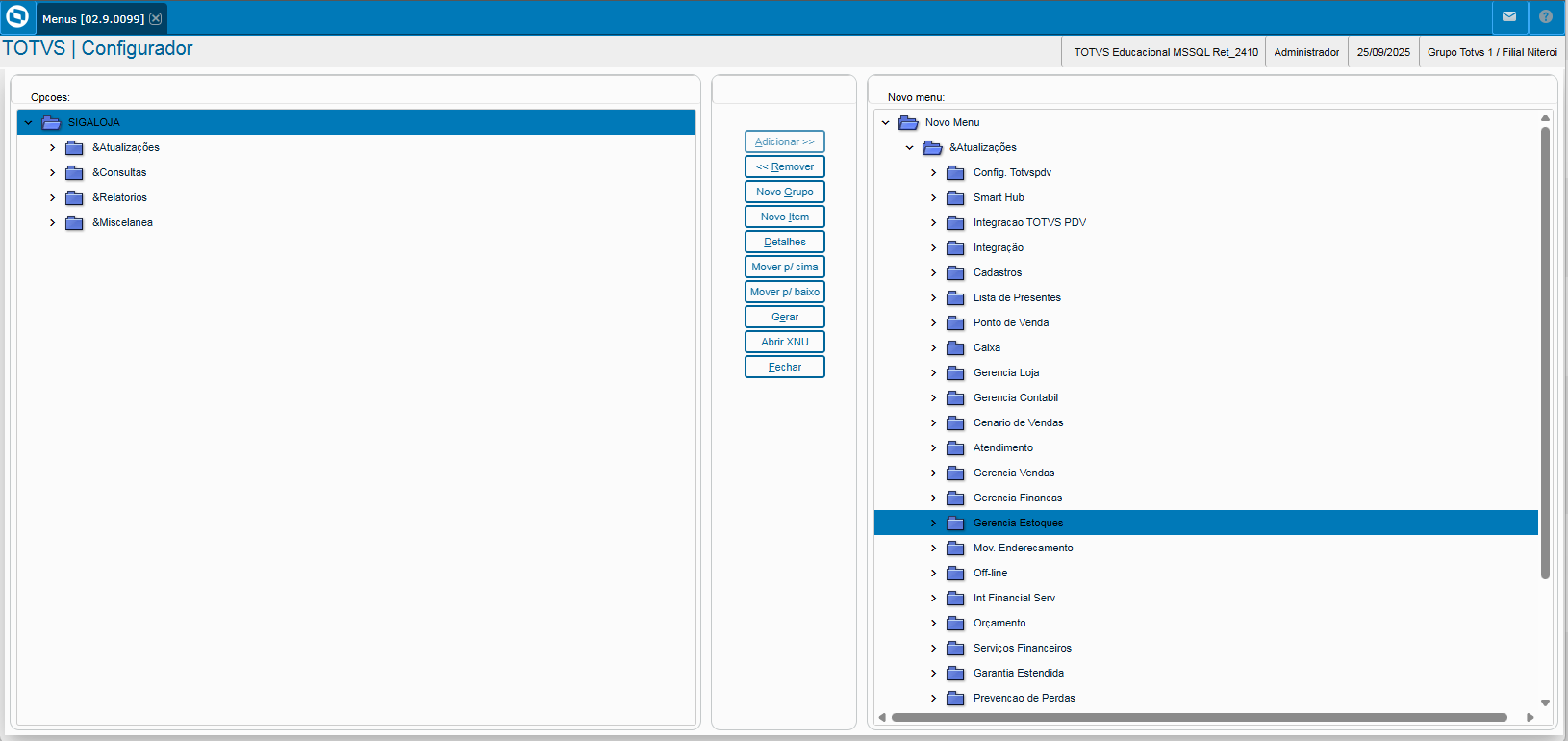Screen dimensions: 1568x741
Task: Expand &Atualizações in the Opcoes tree
Action: coord(52,147)
